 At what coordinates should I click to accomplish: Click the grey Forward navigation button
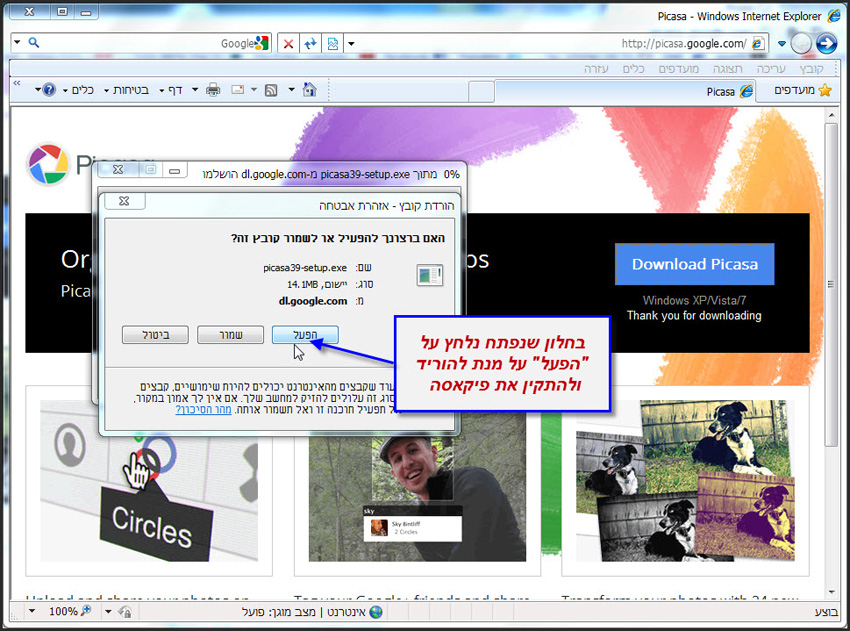click(801, 43)
